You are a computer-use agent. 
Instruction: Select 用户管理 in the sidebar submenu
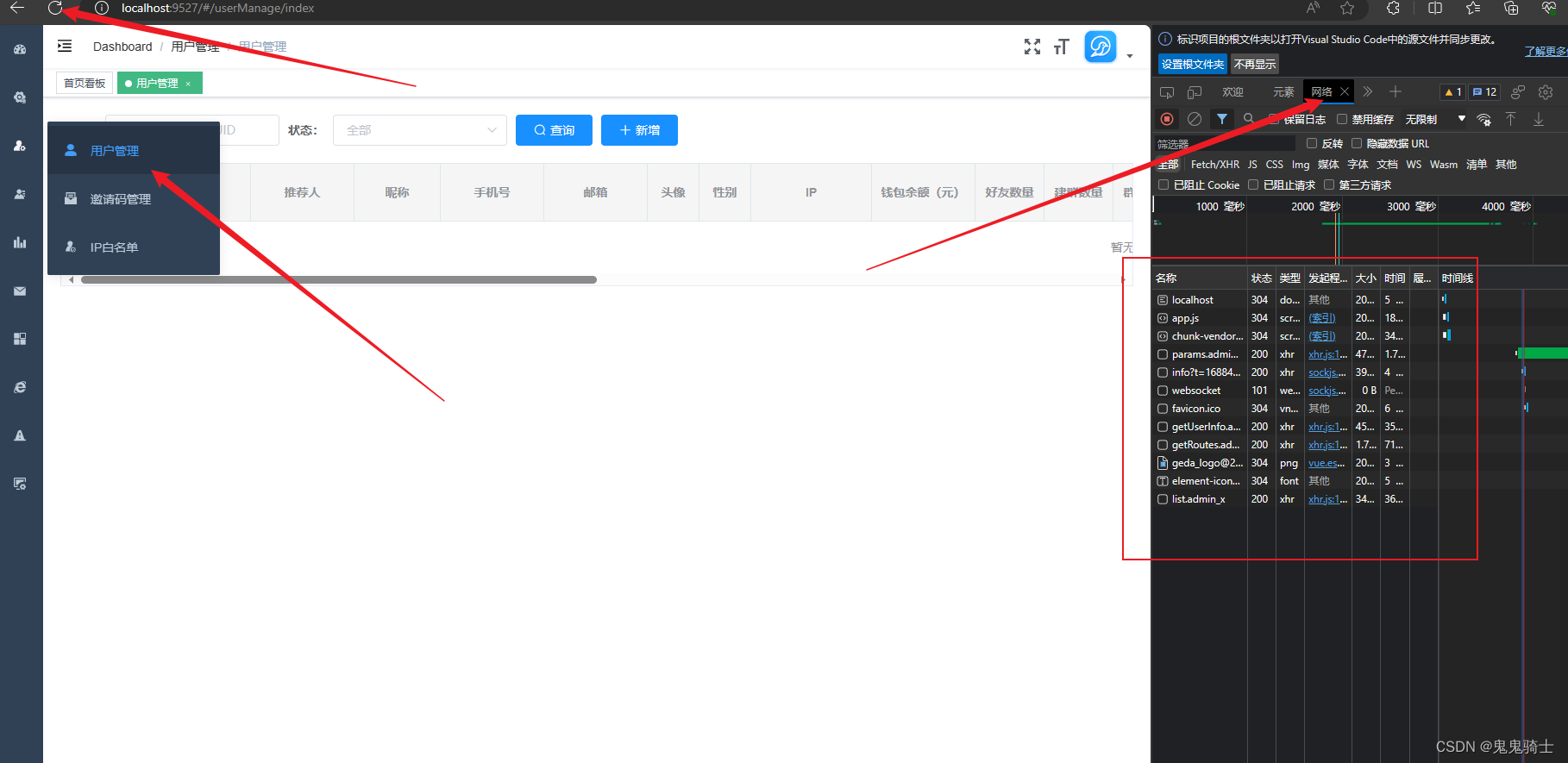(134, 151)
